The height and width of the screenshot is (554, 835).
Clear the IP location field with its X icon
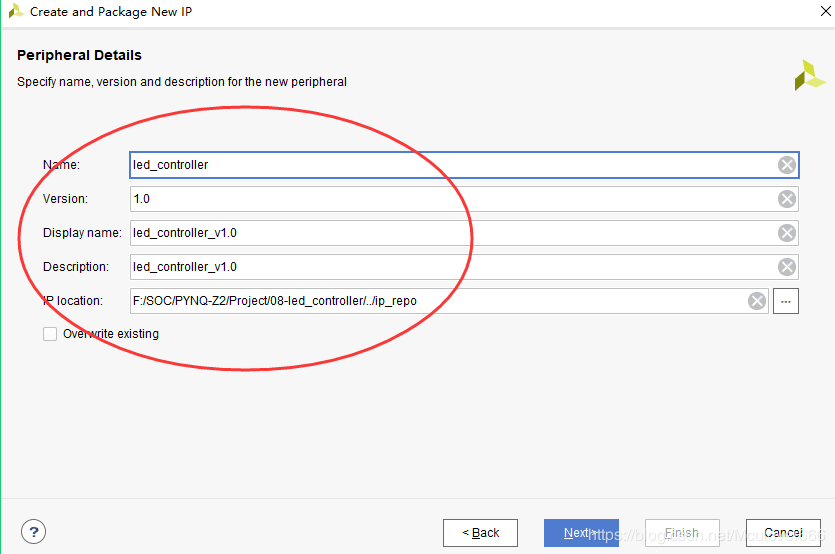[757, 301]
